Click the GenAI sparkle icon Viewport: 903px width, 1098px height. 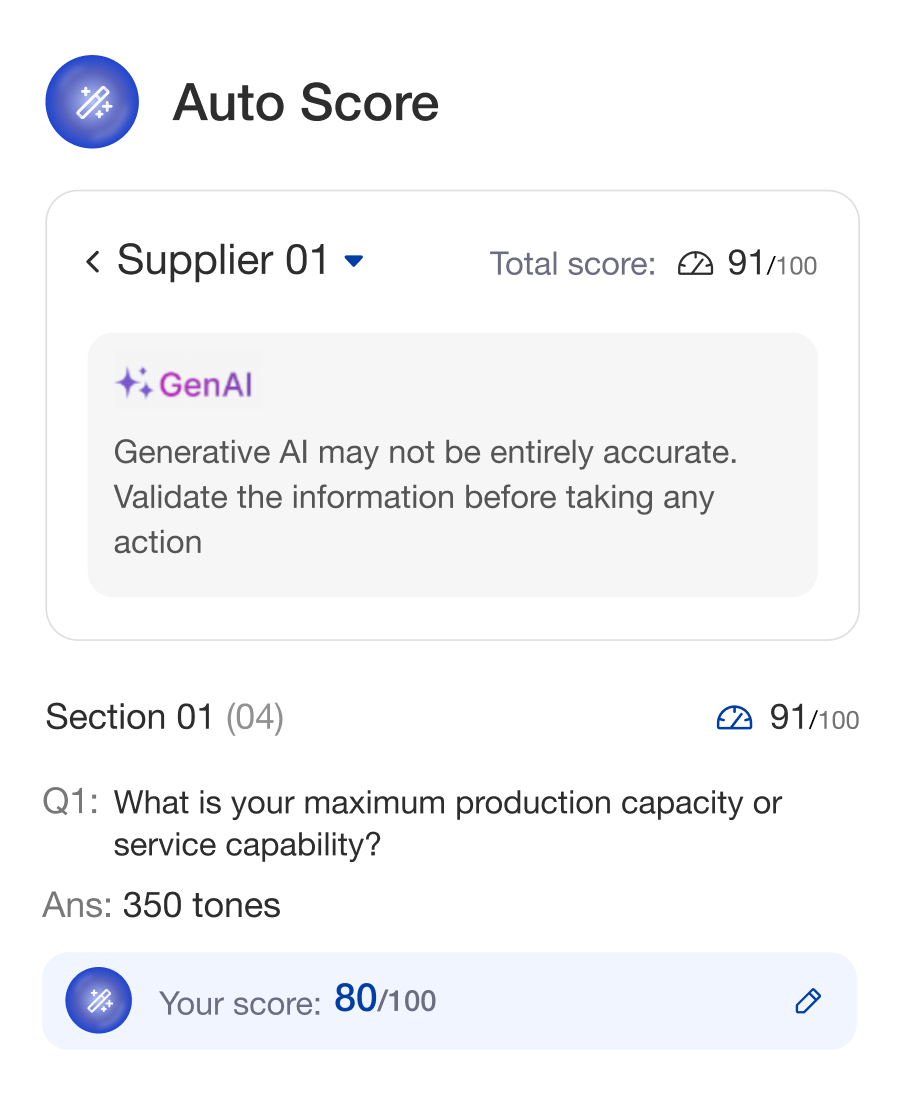point(133,383)
